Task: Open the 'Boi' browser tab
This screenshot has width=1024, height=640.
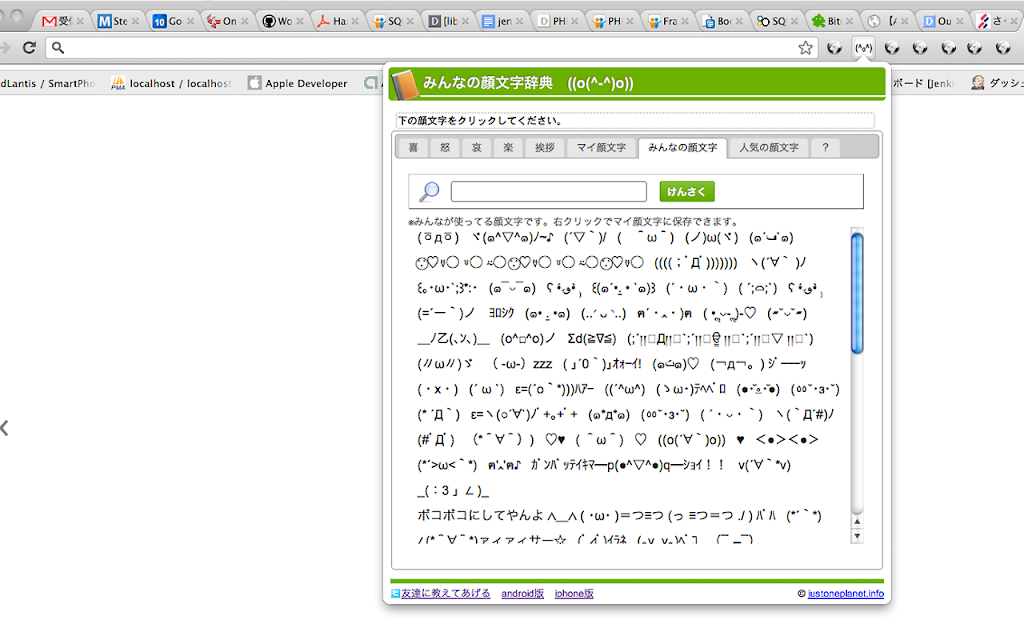Action: click(x=716, y=21)
